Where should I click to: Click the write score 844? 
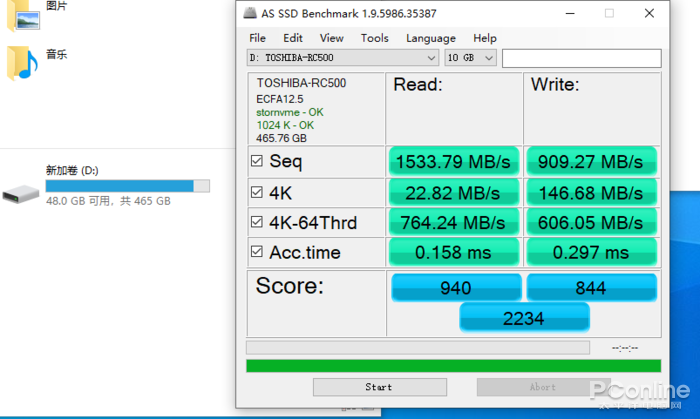(591, 288)
